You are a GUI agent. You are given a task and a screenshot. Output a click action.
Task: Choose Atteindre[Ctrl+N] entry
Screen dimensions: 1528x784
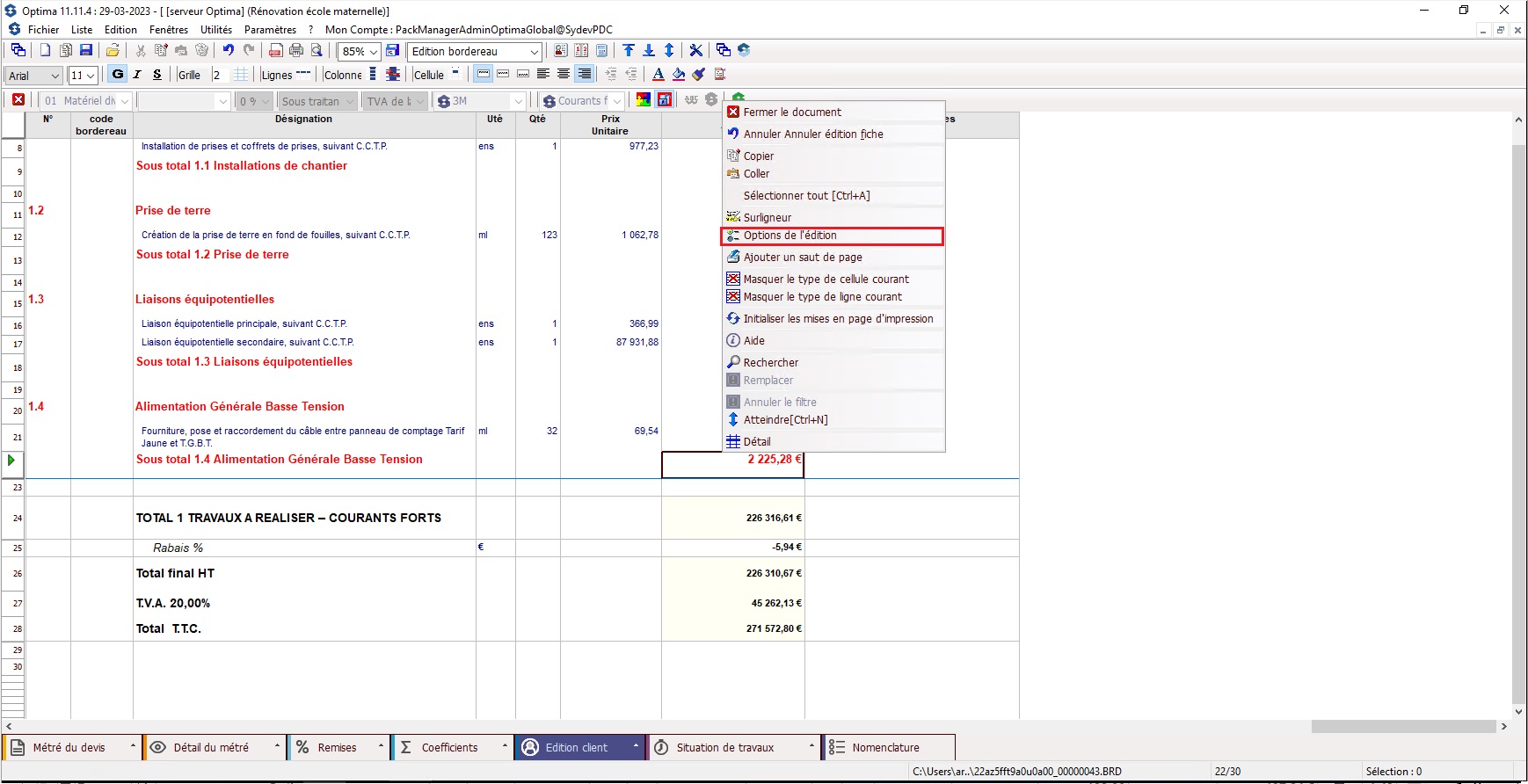(832, 420)
